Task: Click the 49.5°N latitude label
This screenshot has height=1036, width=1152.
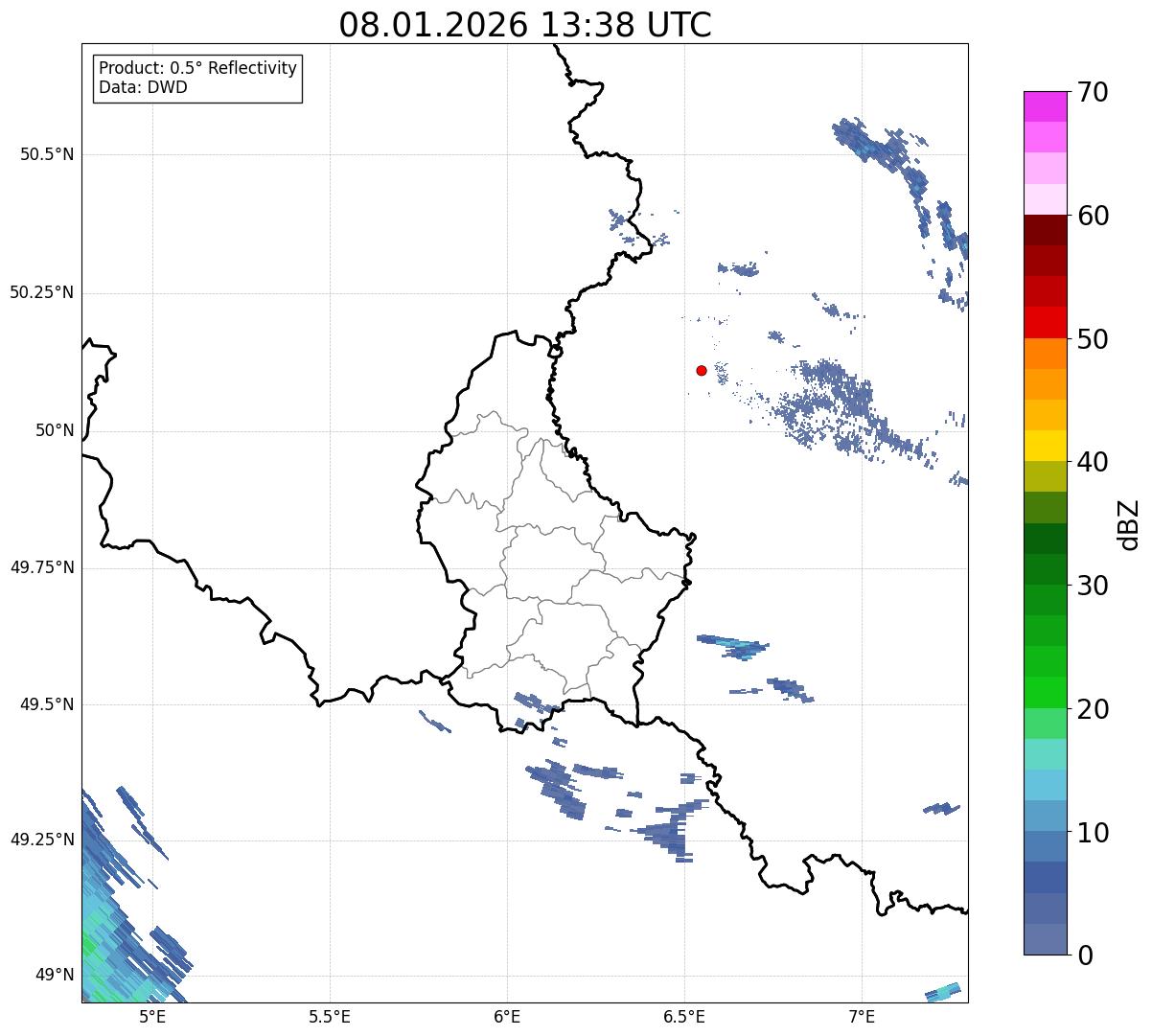Action: 47,704
